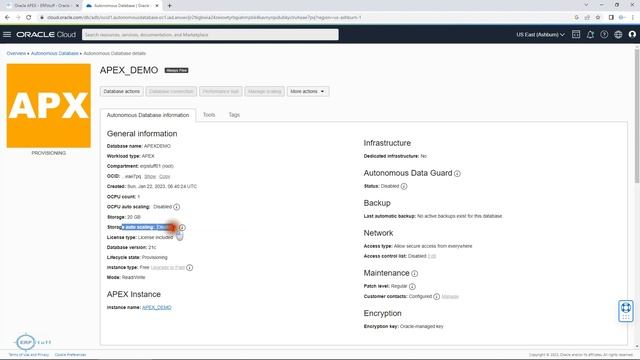Click info icon beside Storage auto scaling
Image resolution: width=640 pixels, height=360 pixels.
[x=182, y=227]
